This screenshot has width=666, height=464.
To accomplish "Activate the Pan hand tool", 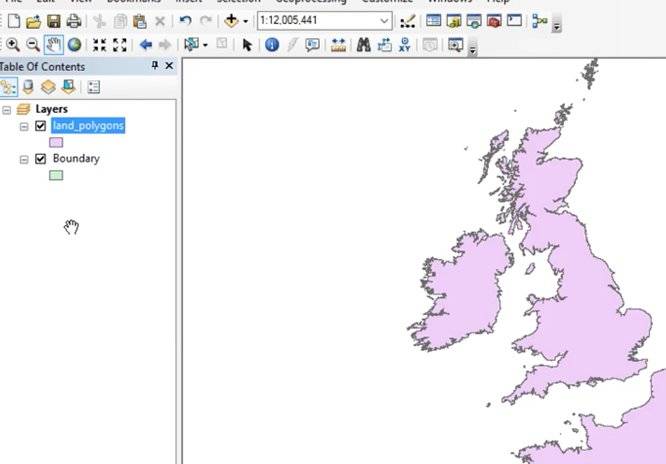I will coord(54,45).
